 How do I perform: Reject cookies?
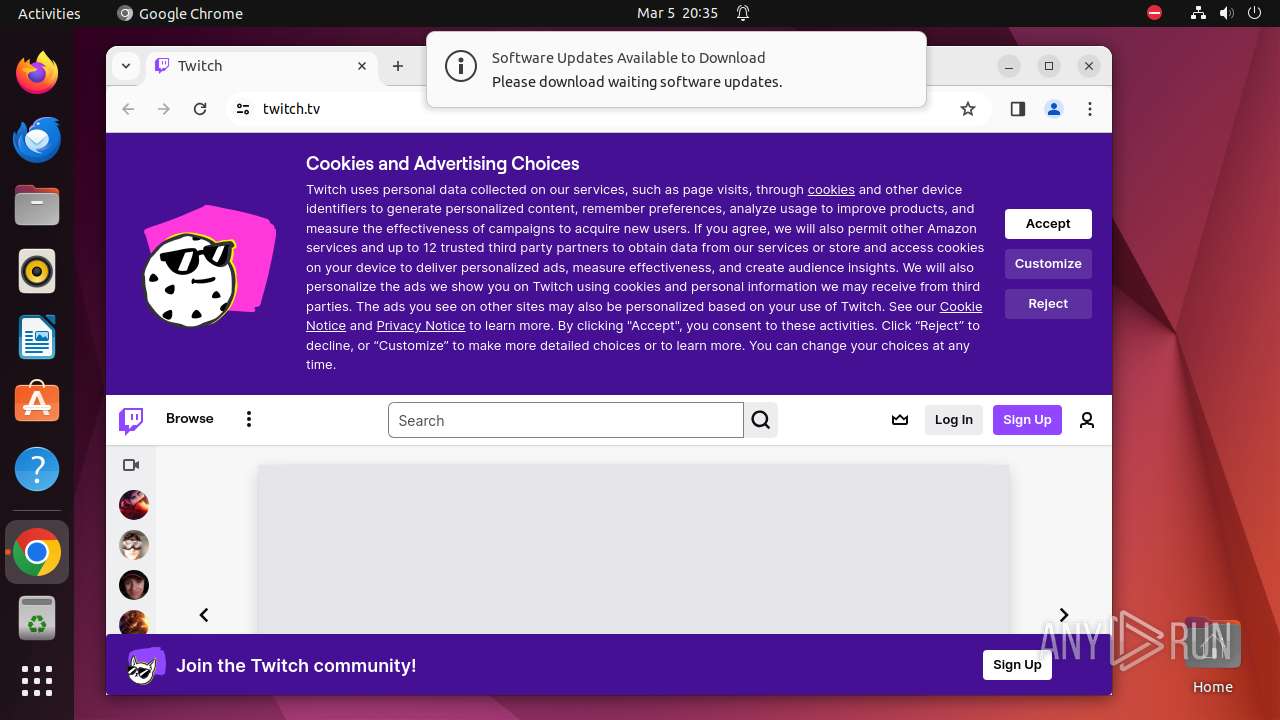pos(1048,304)
